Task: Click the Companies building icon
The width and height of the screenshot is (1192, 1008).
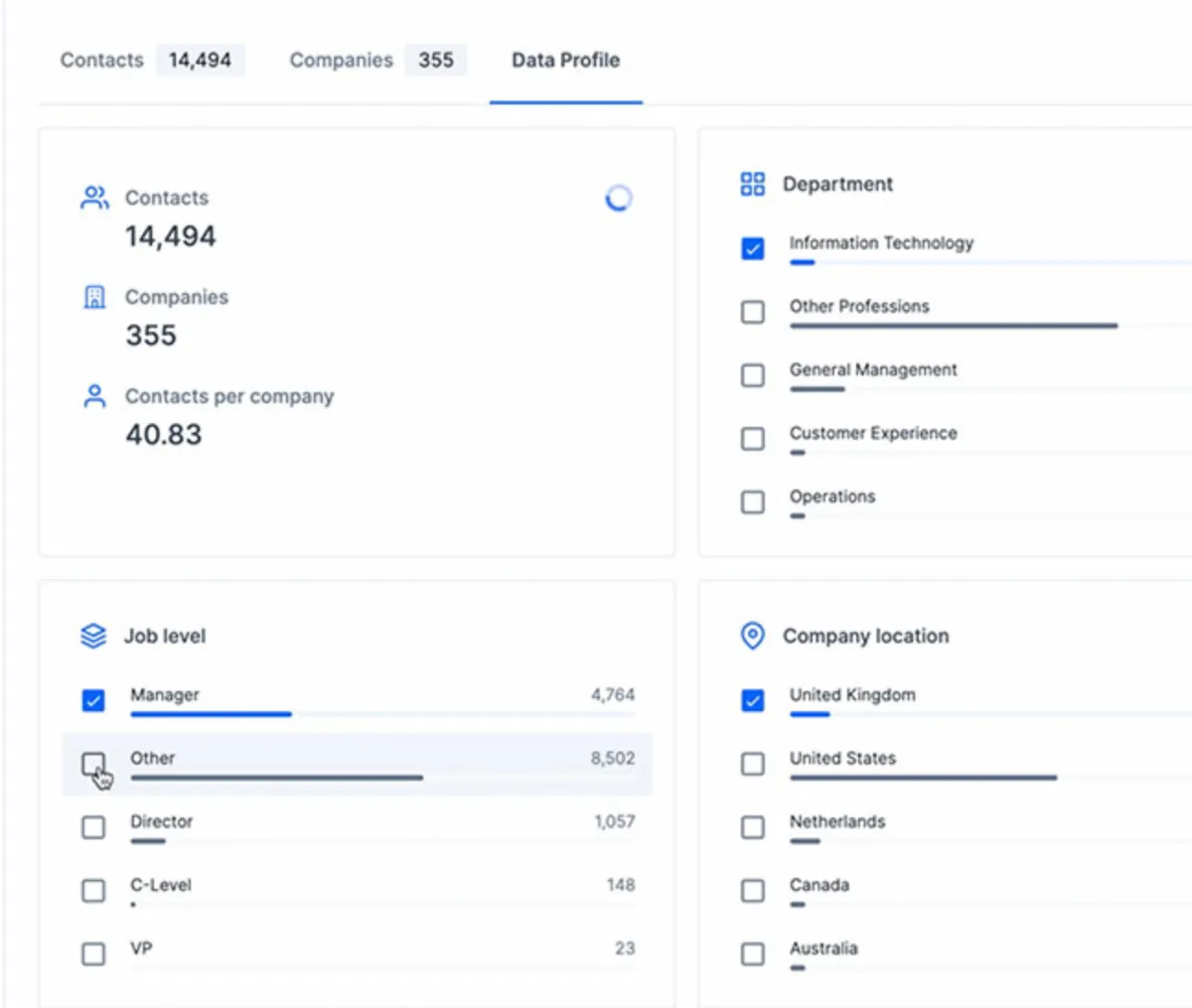Action: [x=94, y=297]
